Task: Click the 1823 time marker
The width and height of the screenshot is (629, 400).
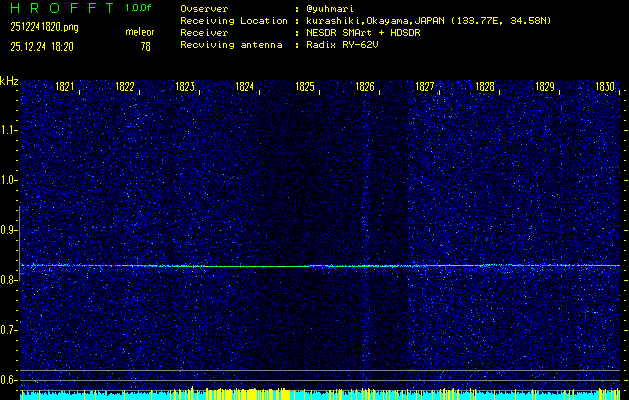Action: pos(186,87)
